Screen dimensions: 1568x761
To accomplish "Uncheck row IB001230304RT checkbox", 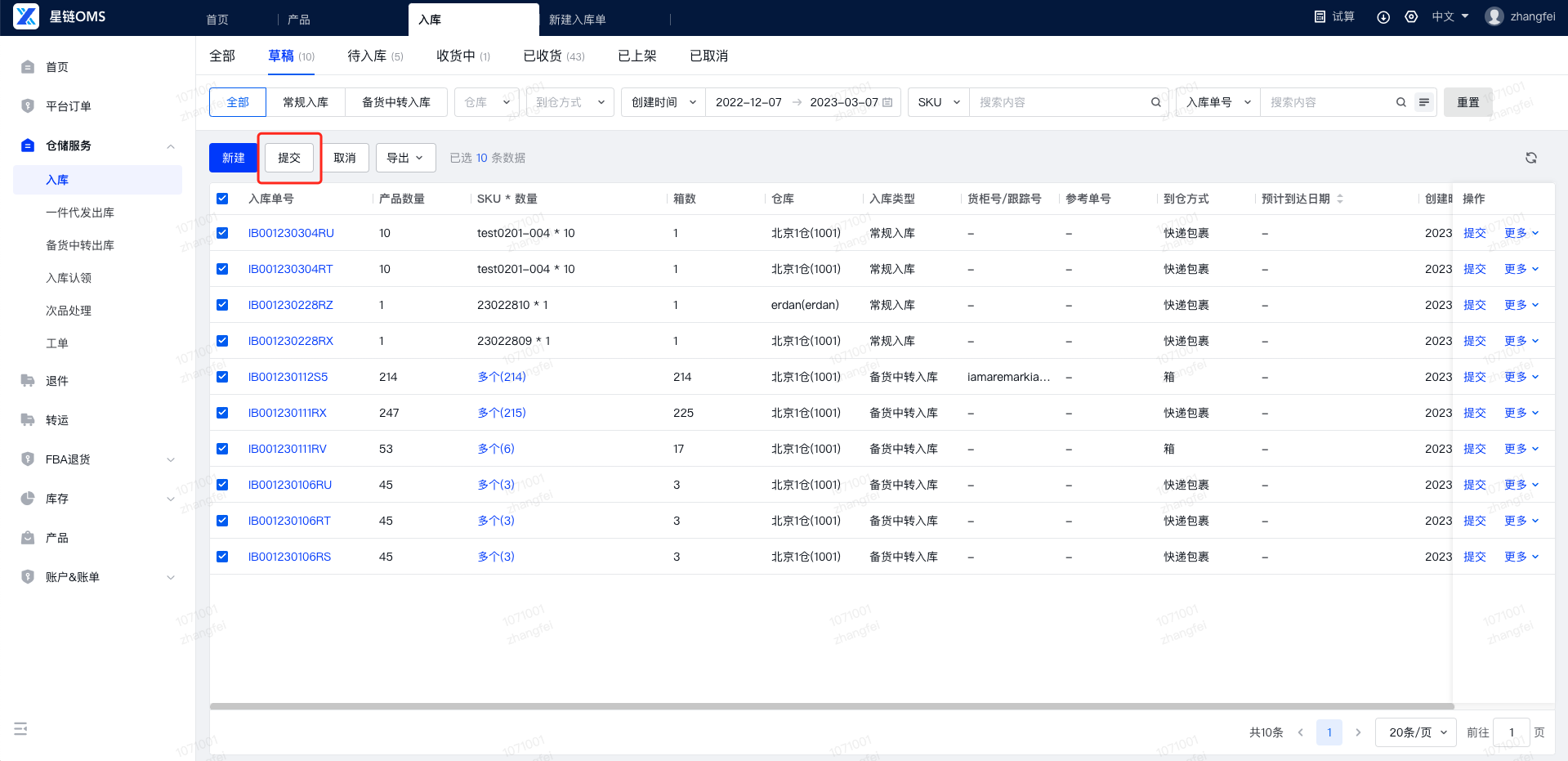I will coord(222,269).
